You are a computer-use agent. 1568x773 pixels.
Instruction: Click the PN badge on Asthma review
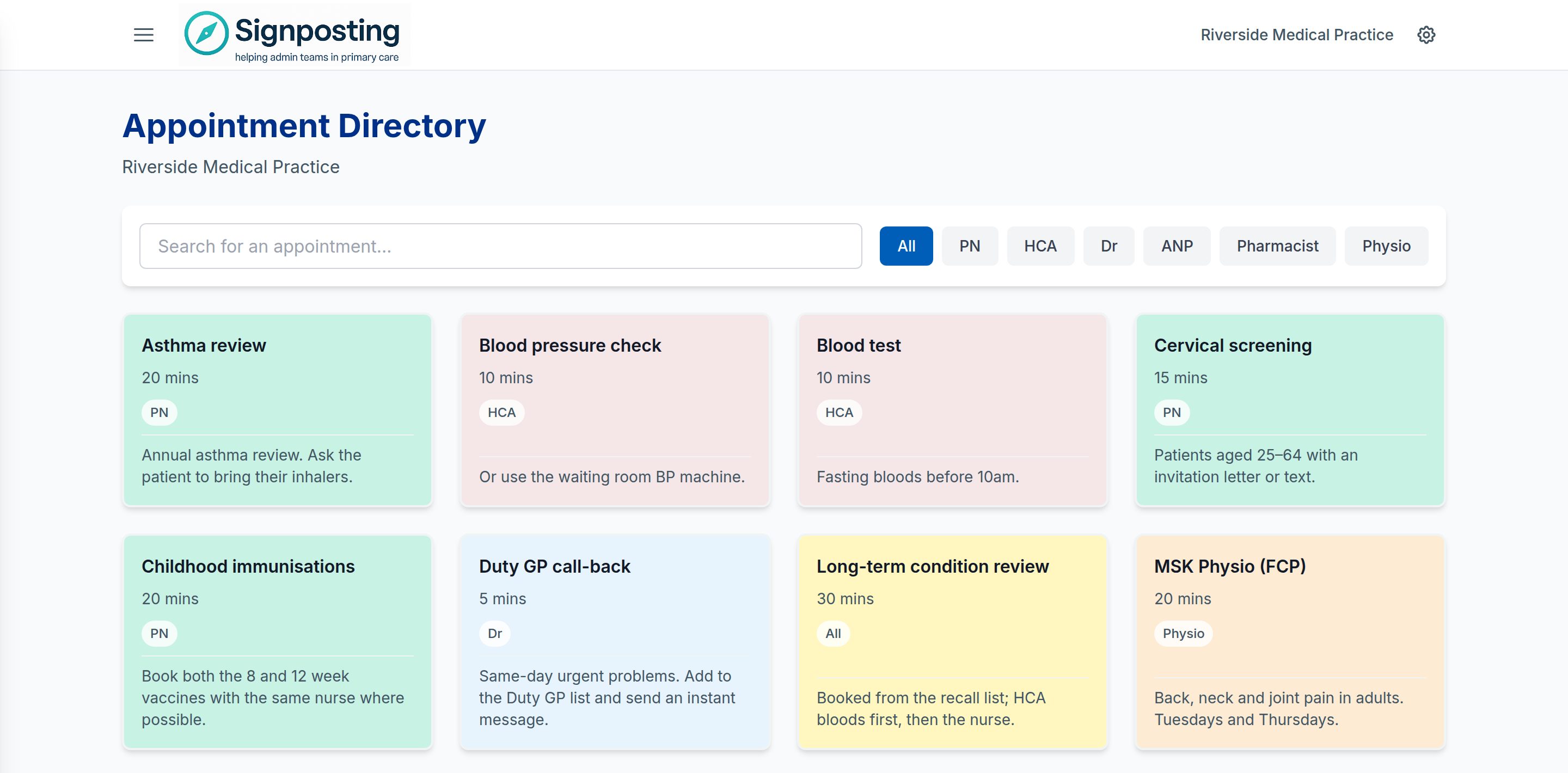coord(160,412)
